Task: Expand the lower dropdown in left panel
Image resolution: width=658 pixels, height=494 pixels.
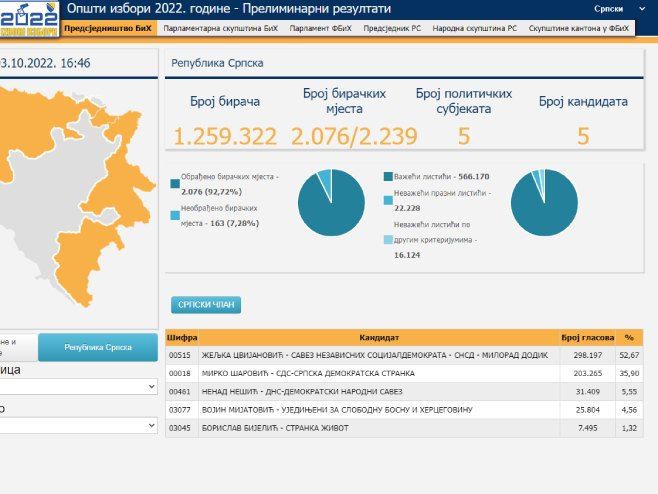Action: click(78, 425)
